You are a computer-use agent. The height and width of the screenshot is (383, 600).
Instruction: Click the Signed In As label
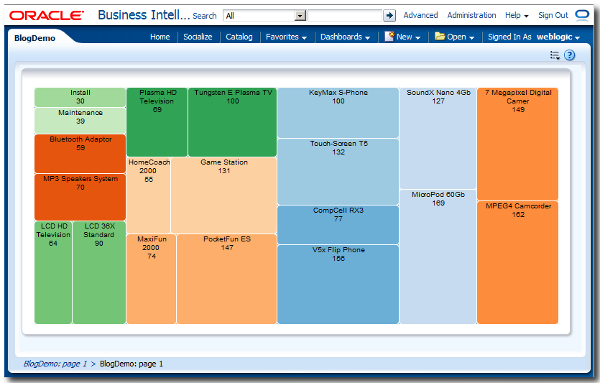point(510,37)
